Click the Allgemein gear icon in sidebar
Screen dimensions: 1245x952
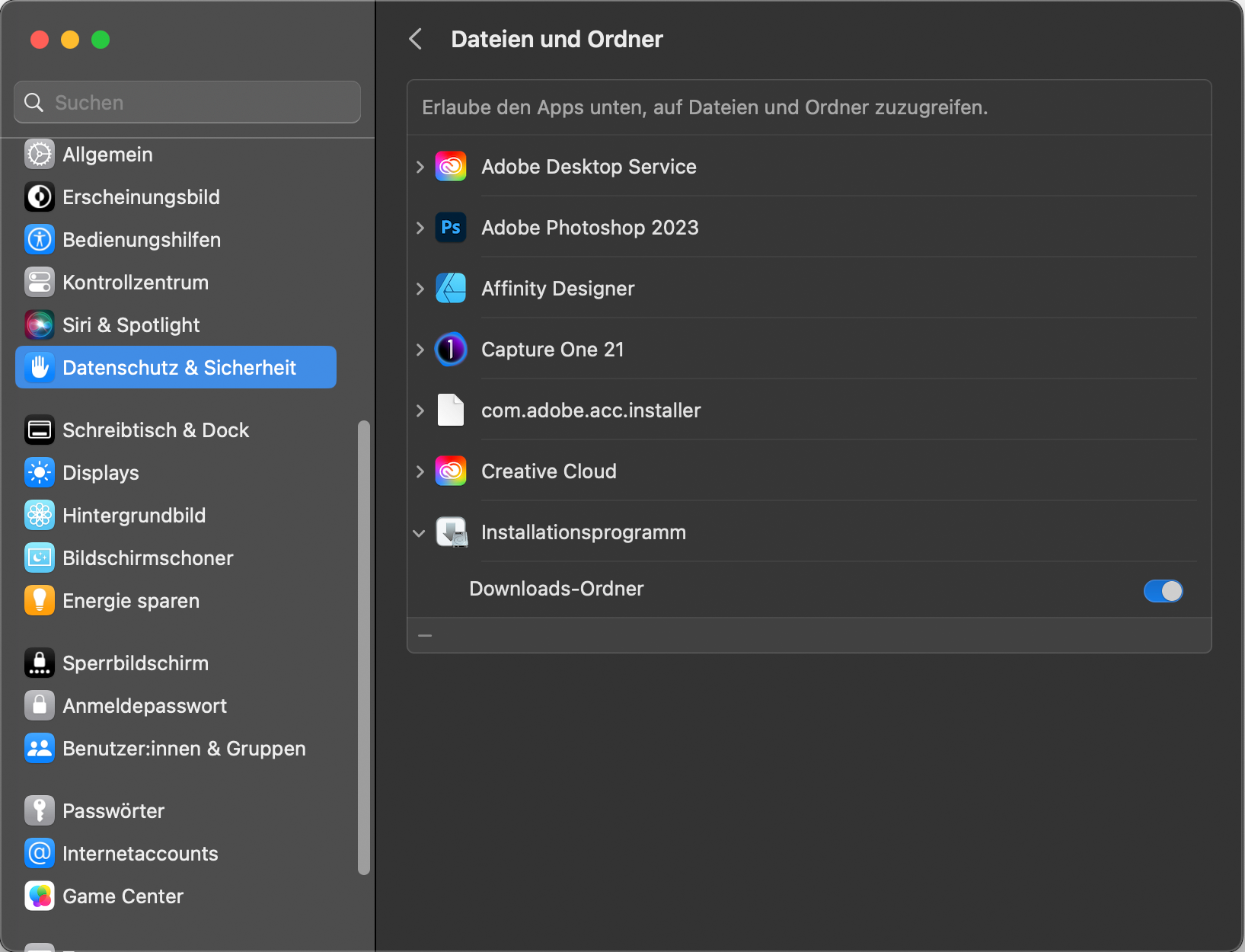click(40, 155)
